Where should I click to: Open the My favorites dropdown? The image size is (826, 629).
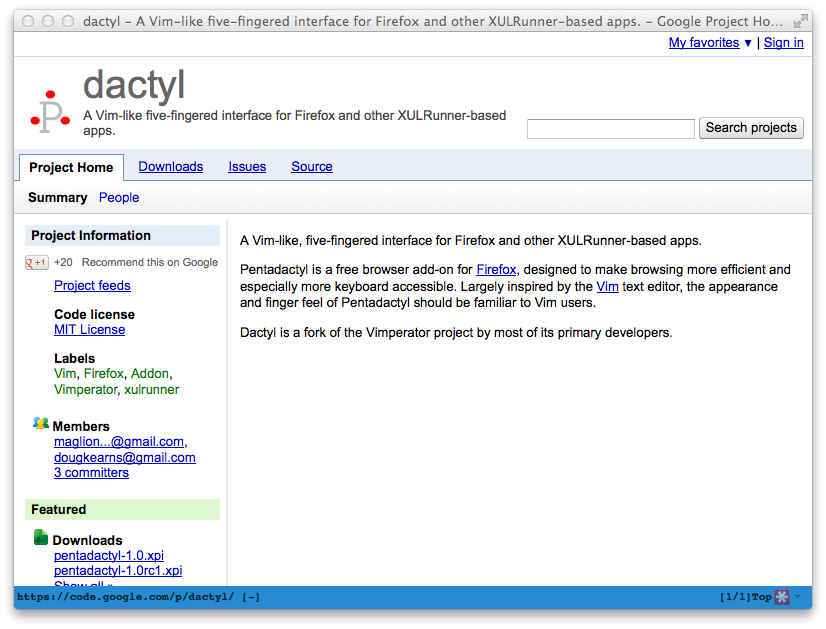click(x=710, y=43)
